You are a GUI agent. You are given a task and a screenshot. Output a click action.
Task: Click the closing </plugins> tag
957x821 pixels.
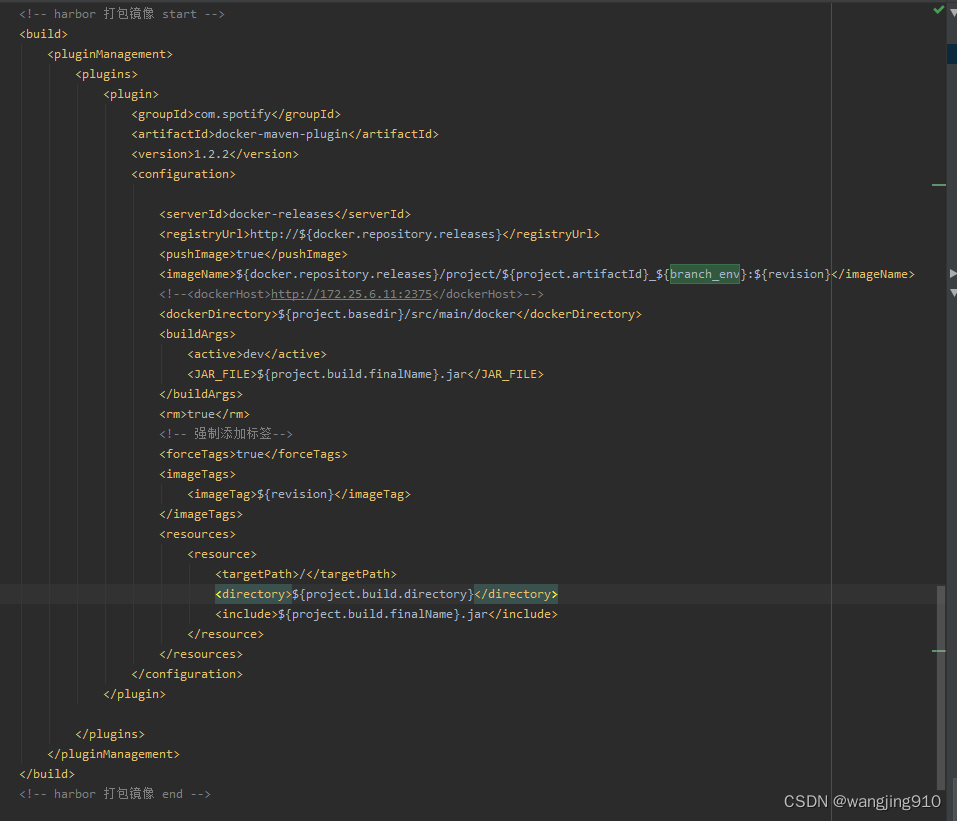[110, 734]
